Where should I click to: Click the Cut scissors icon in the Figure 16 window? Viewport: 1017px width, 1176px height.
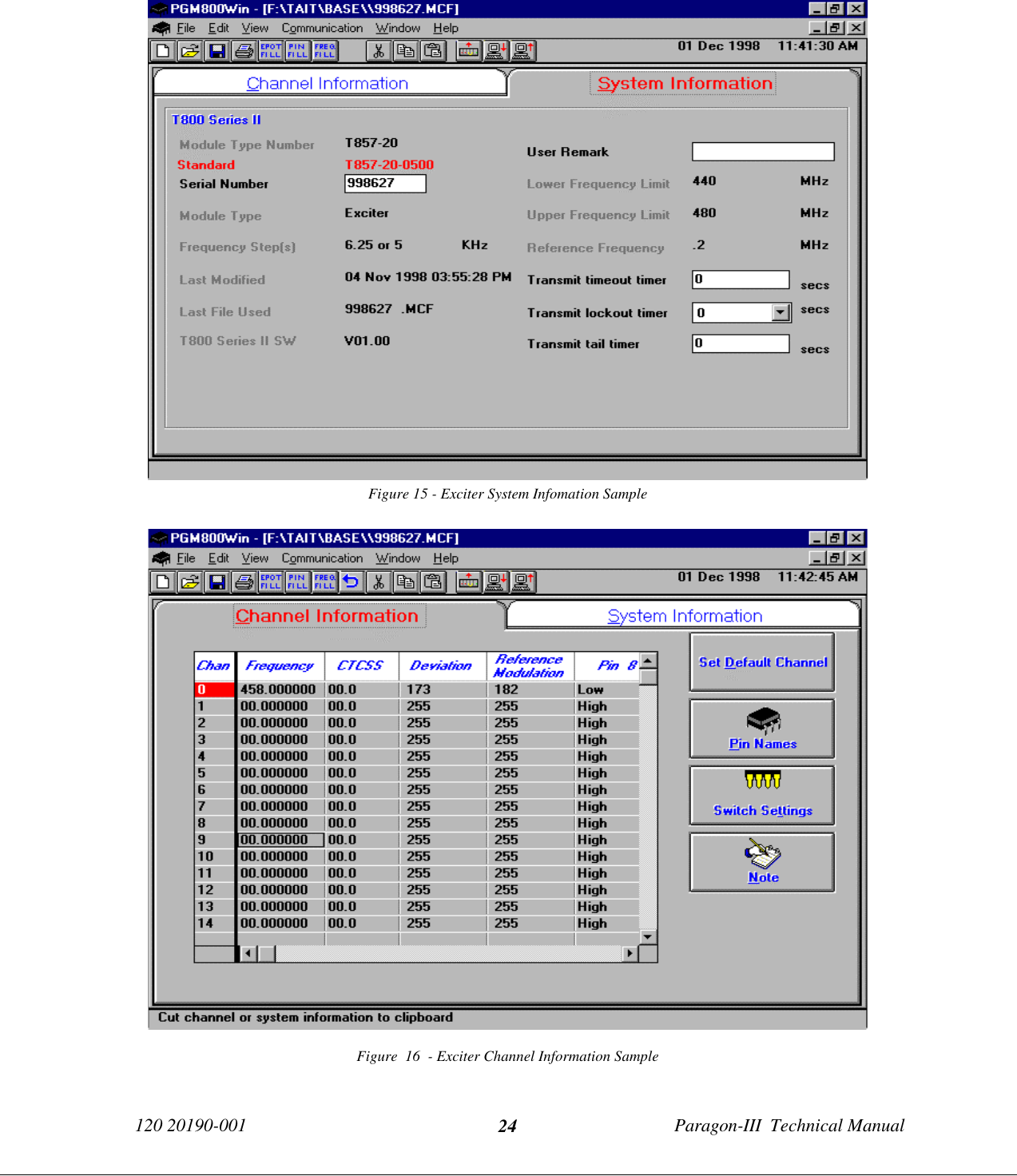379,582
